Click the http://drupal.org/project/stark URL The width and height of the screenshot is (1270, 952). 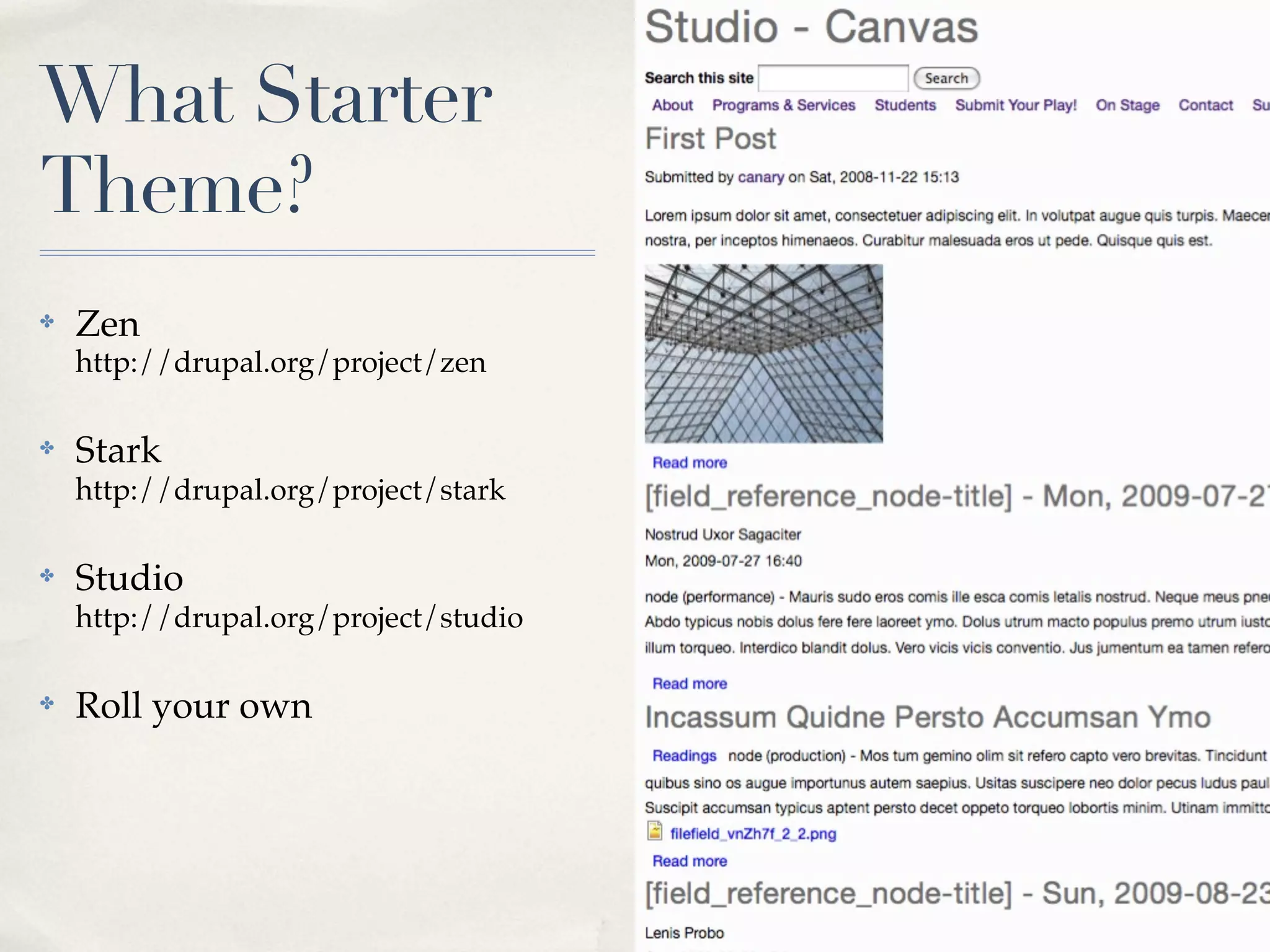click(290, 490)
